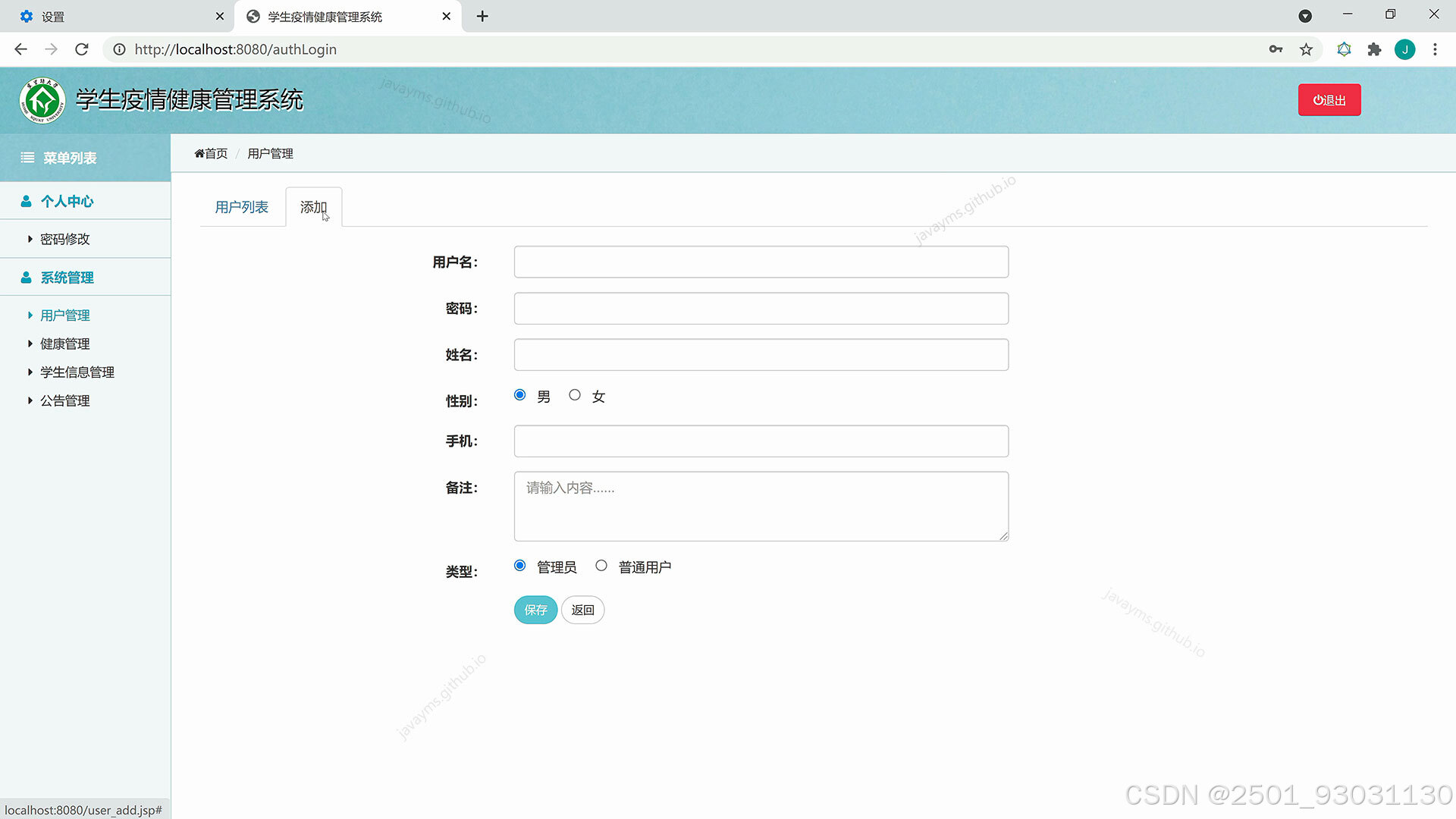Image resolution: width=1456 pixels, height=819 pixels.
Task: Open 用户管理 in the sidebar menu
Action: [65, 315]
